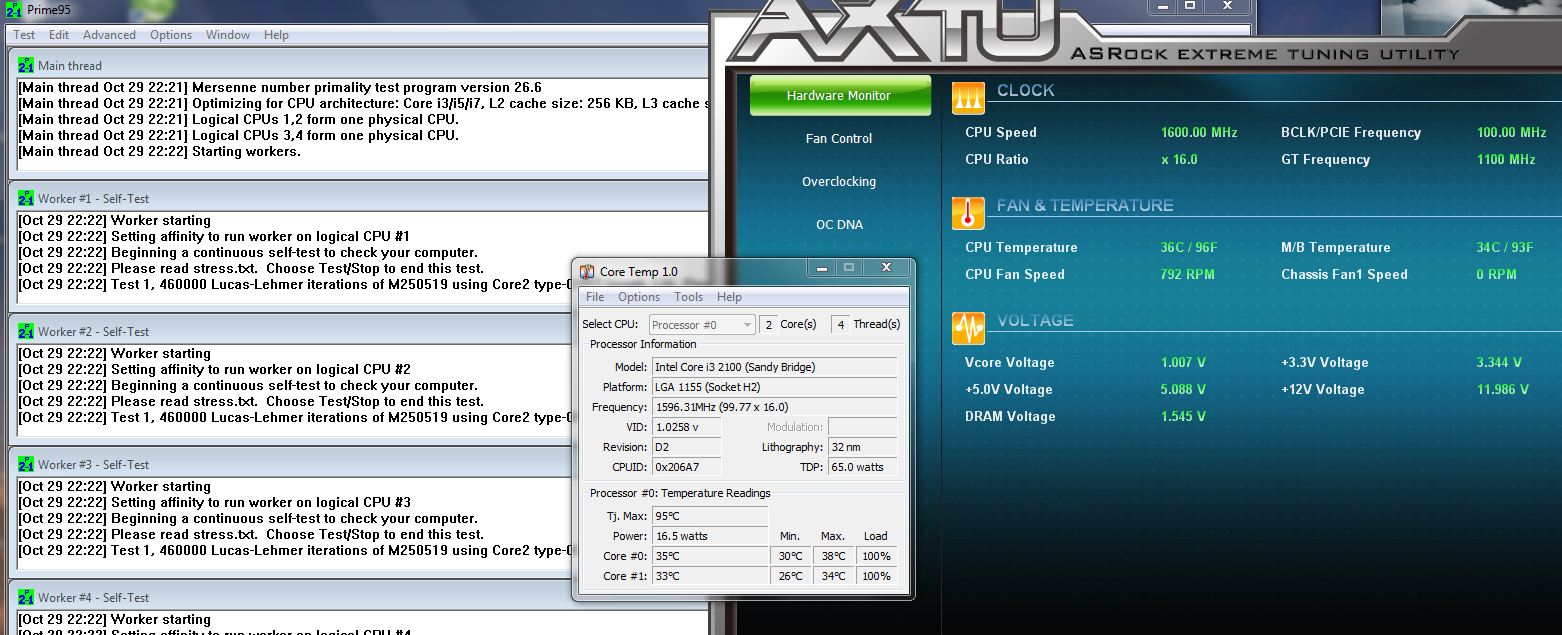This screenshot has width=1562, height=635.
Task: Click the VID value 1.0258 v
Action: tap(686, 427)
